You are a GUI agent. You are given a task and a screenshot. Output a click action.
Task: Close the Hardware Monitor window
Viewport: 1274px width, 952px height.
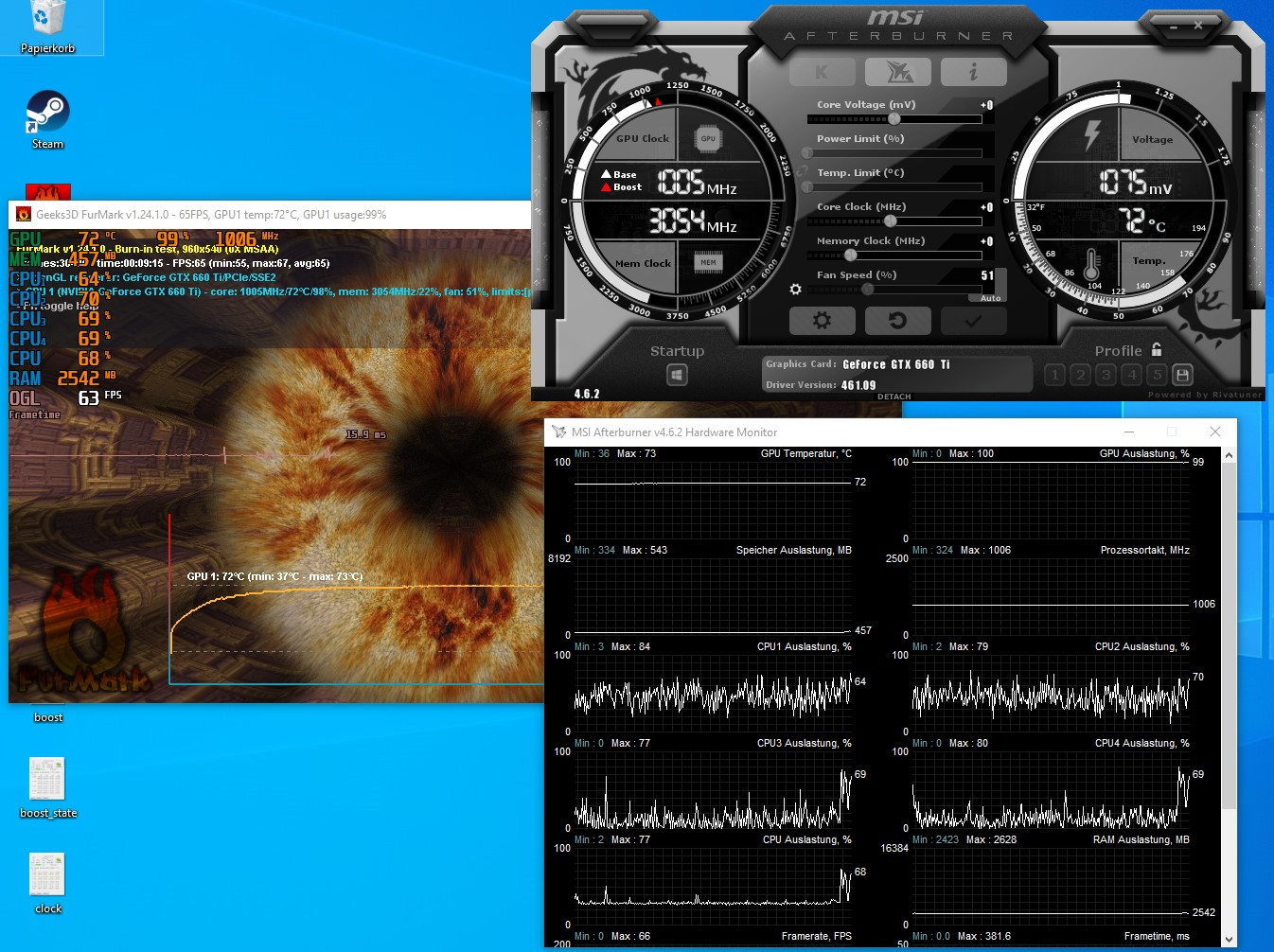[1215, 432]
